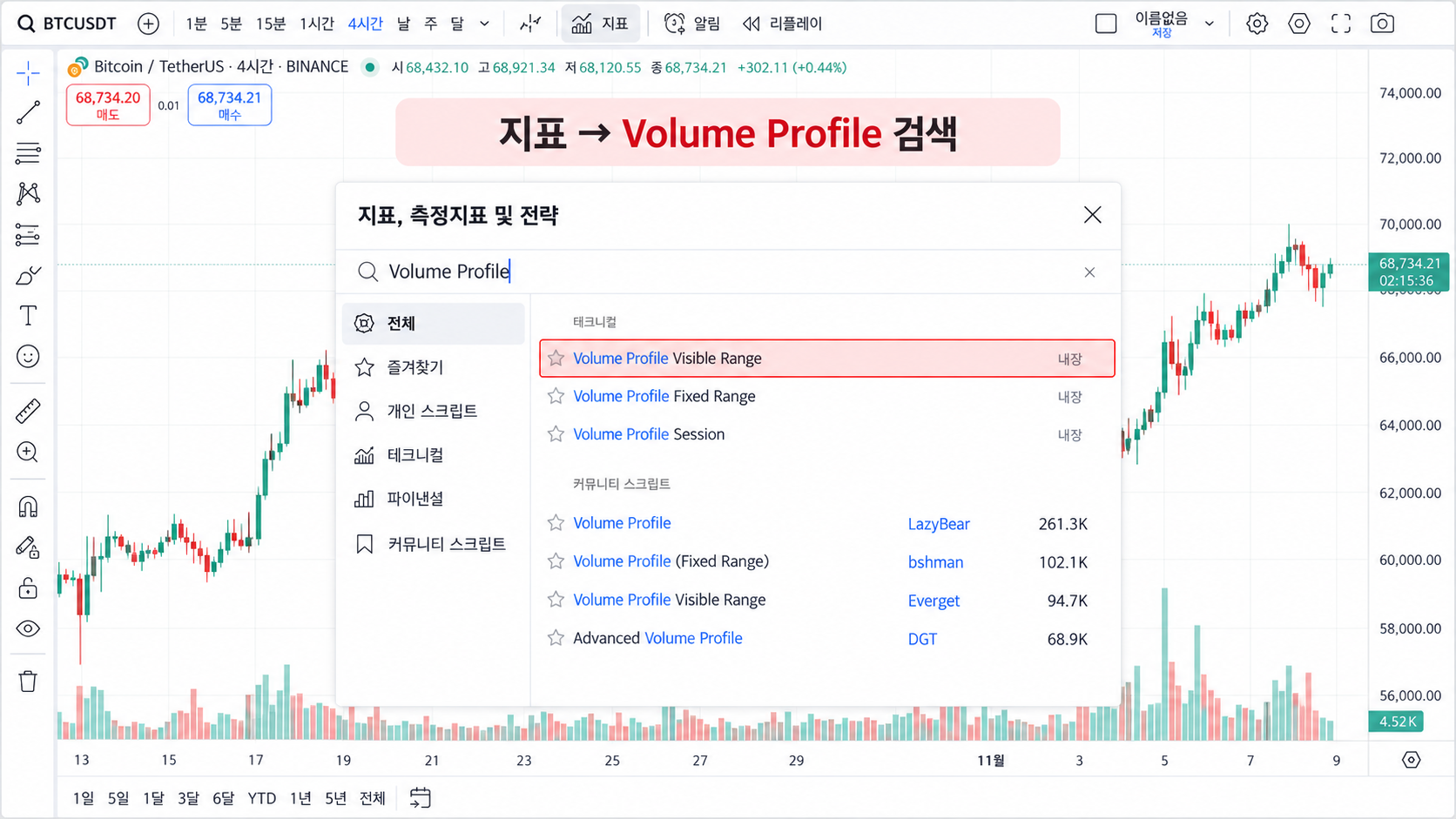Open chart settings gear icon

coord(1257,23)
